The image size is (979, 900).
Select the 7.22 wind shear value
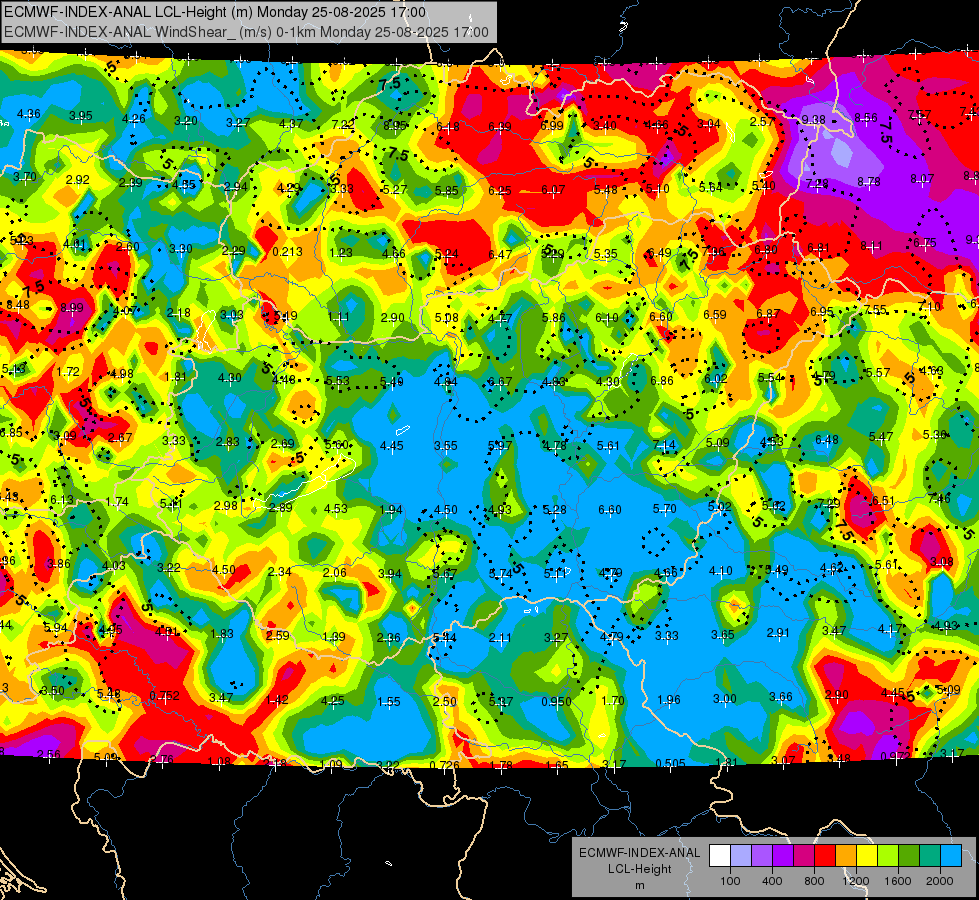click(343, 124)
